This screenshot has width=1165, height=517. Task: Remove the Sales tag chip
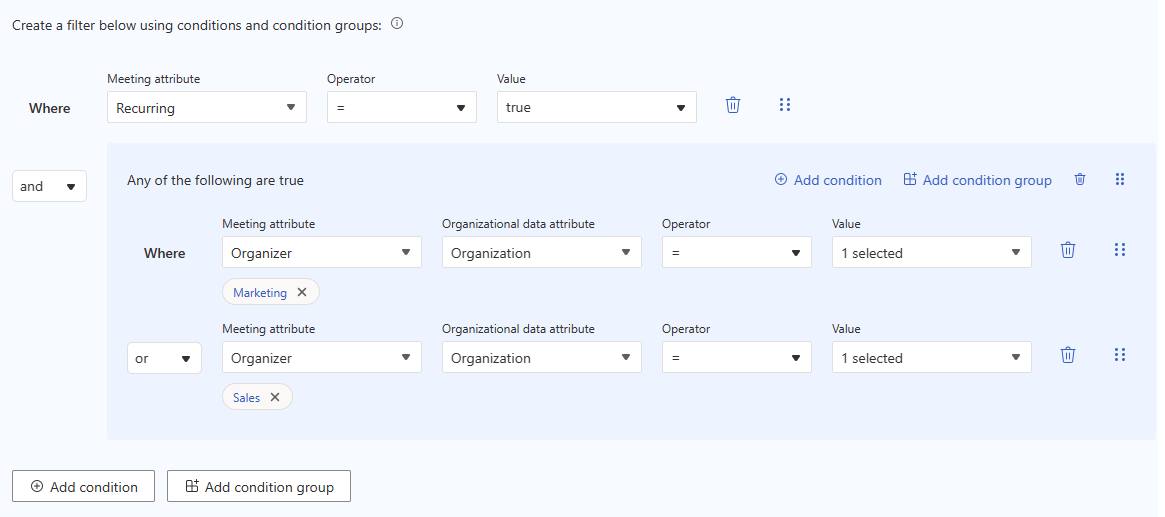click(x=275, y=398)
